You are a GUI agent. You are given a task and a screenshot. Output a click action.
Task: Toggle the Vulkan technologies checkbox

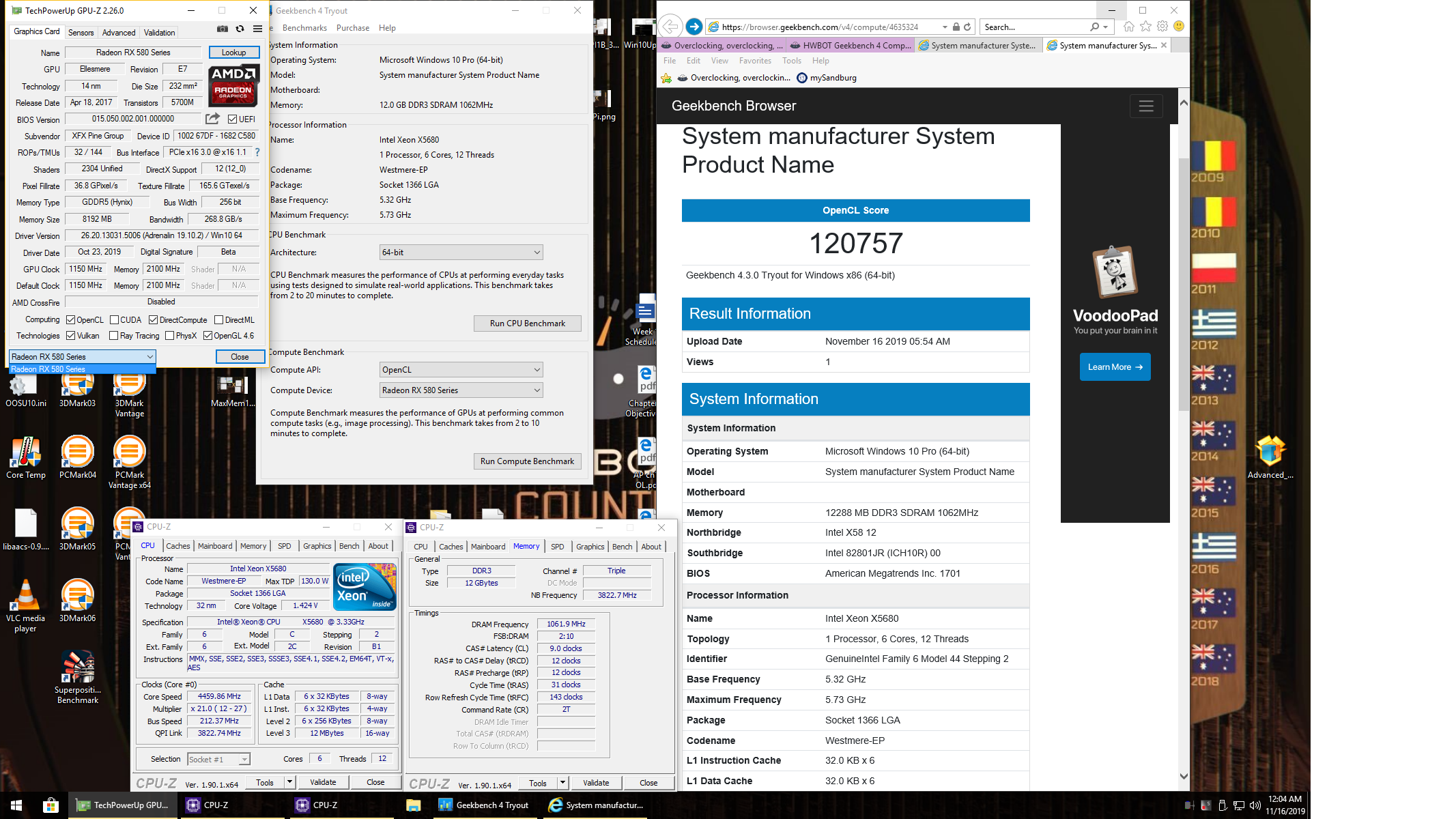tap(70, 336)
